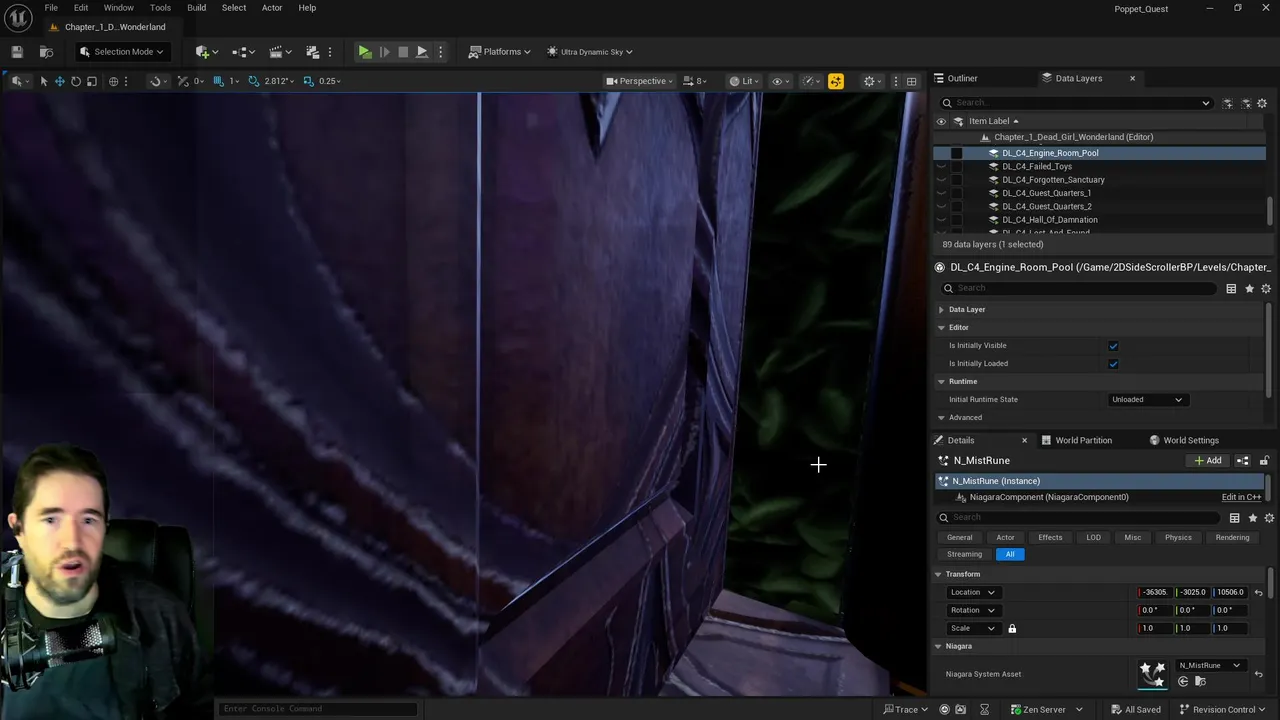
Task: Open the cinematics clapperboard menu
Action: click(x=278, y=52)
